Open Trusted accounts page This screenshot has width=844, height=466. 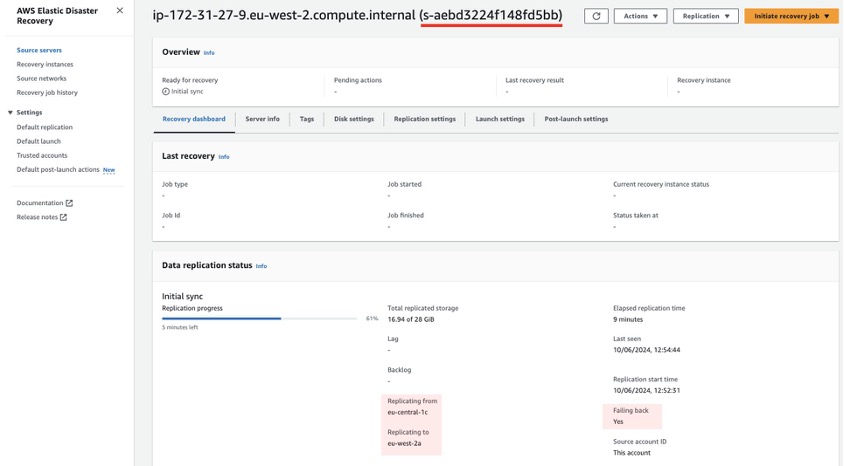[42, 156]
